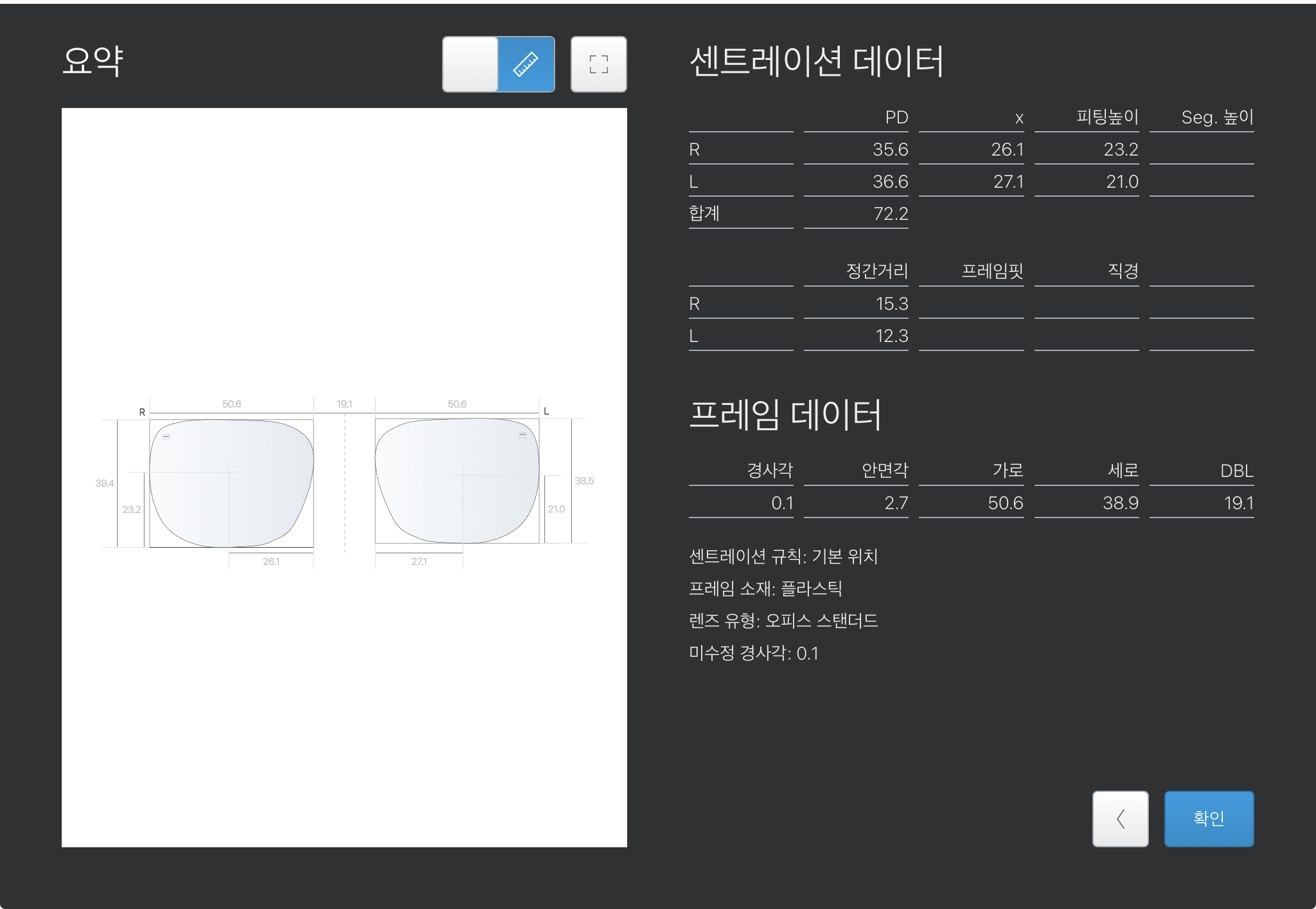This screenshot has height=909, width=1316.
Task: Click the blue ruler measurement icon
Action: pos(526,64)
